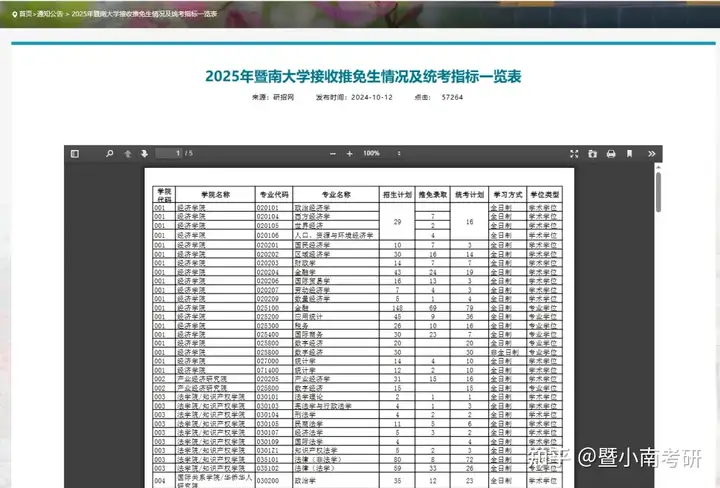Image resolution: width=720 pixels, height=488 pixels.
Task: Click 专业代码 column header
Action: [274, 195]
